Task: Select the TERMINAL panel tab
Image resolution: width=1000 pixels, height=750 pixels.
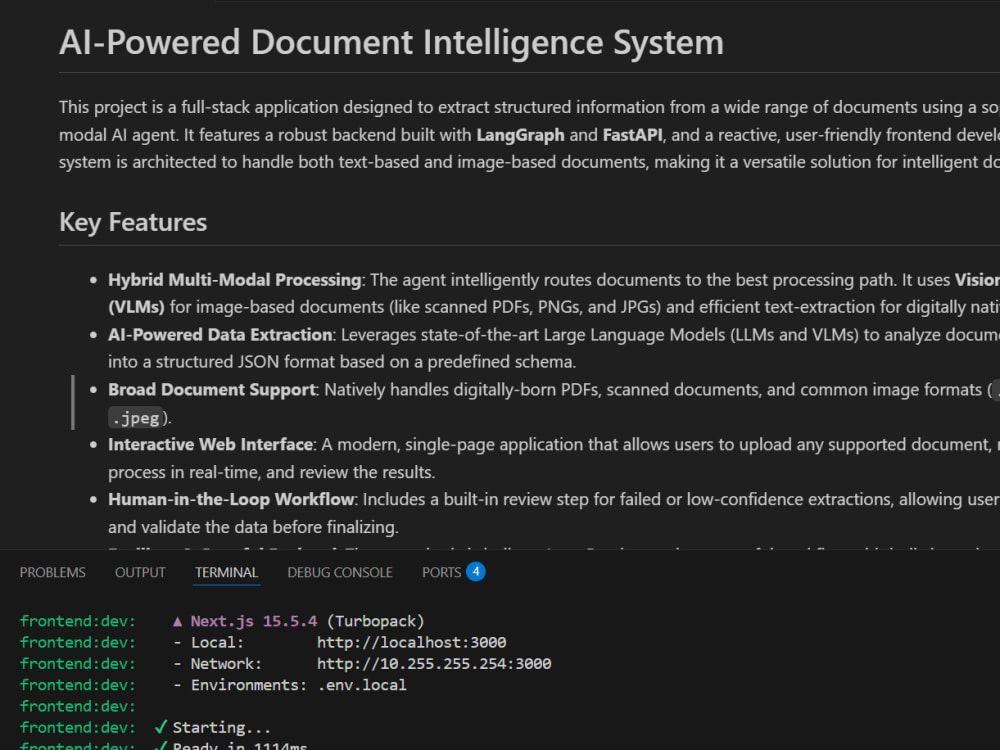Action: tap(226, 573)
